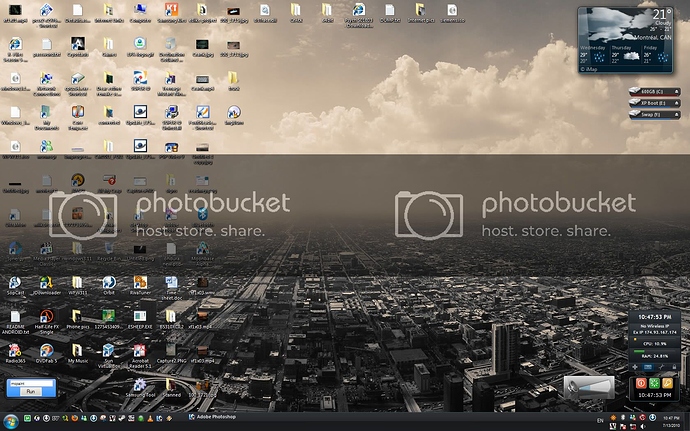
Task: Select the Samsung Tool desktop icon
Action: click(x=139, y=386)
